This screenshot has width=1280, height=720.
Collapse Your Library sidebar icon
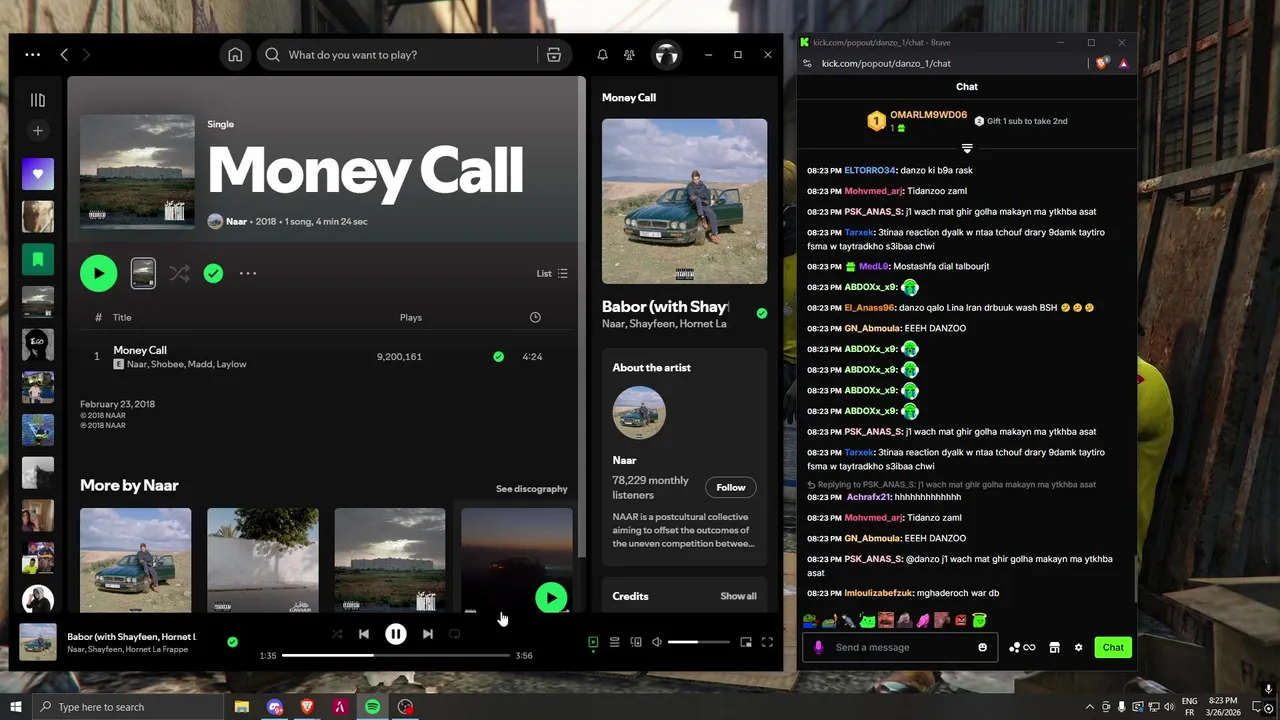click(x=38, y=100)
